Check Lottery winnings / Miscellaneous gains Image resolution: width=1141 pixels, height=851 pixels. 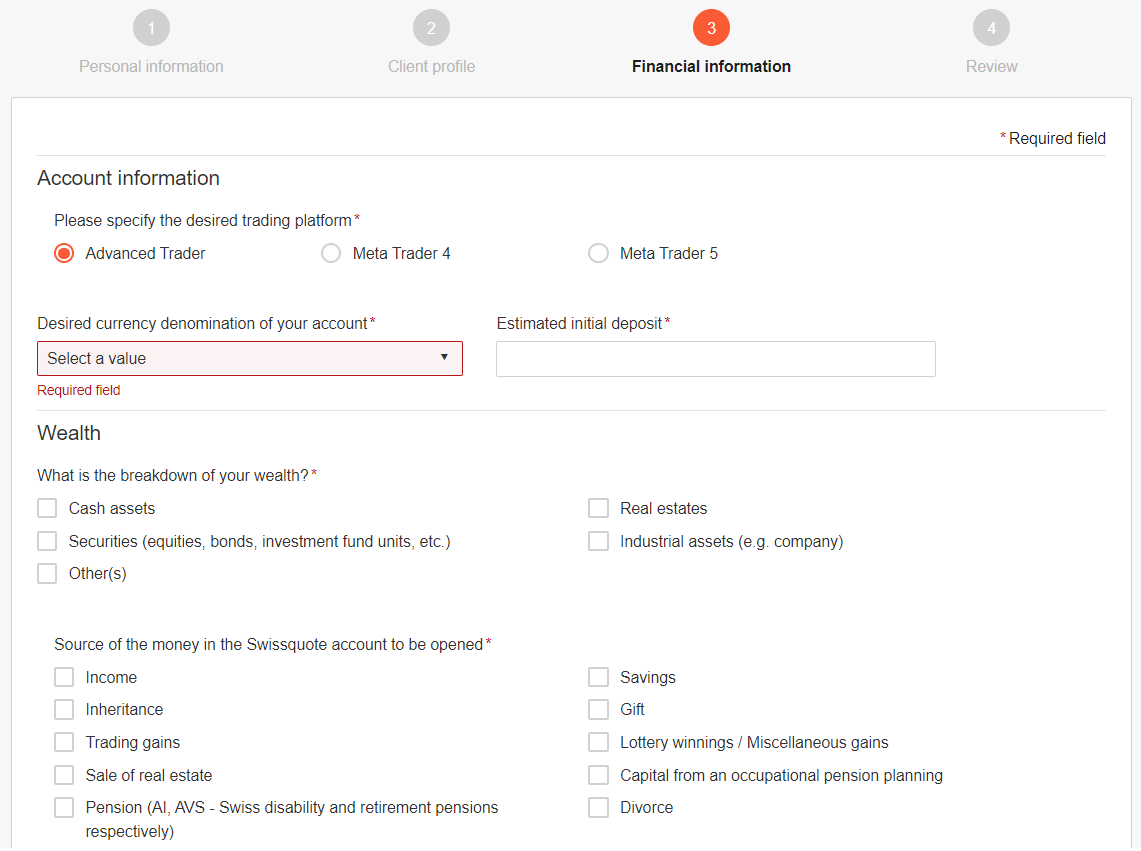(598, 743)
